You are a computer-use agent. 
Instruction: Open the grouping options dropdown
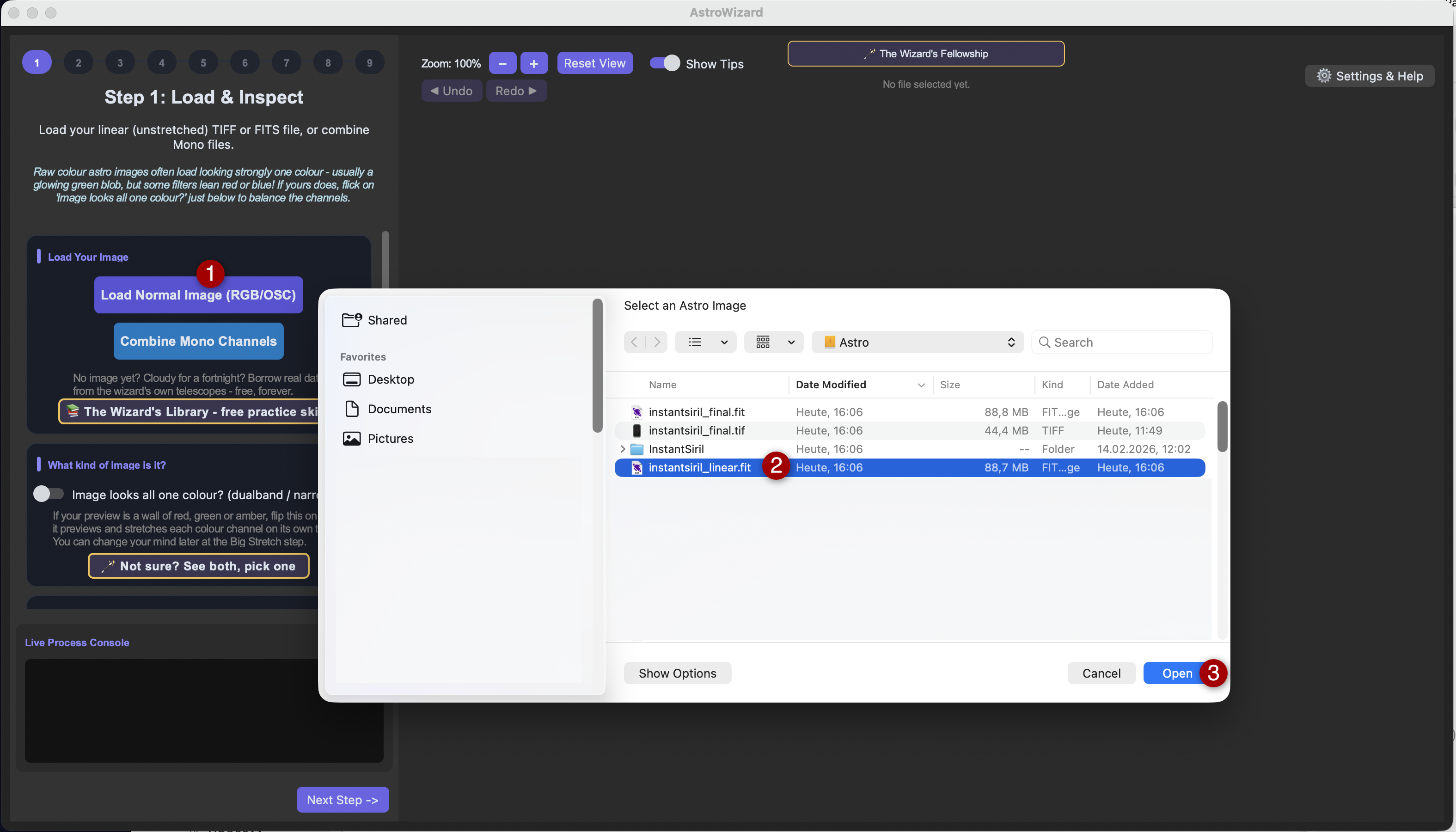[x=774, y=343]
